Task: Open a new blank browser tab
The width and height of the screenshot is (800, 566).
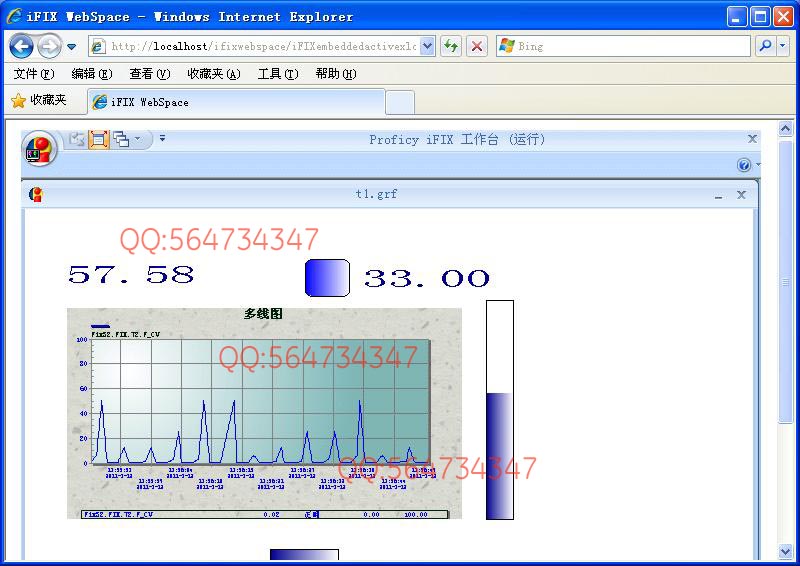Action: [x=400, y=103]
